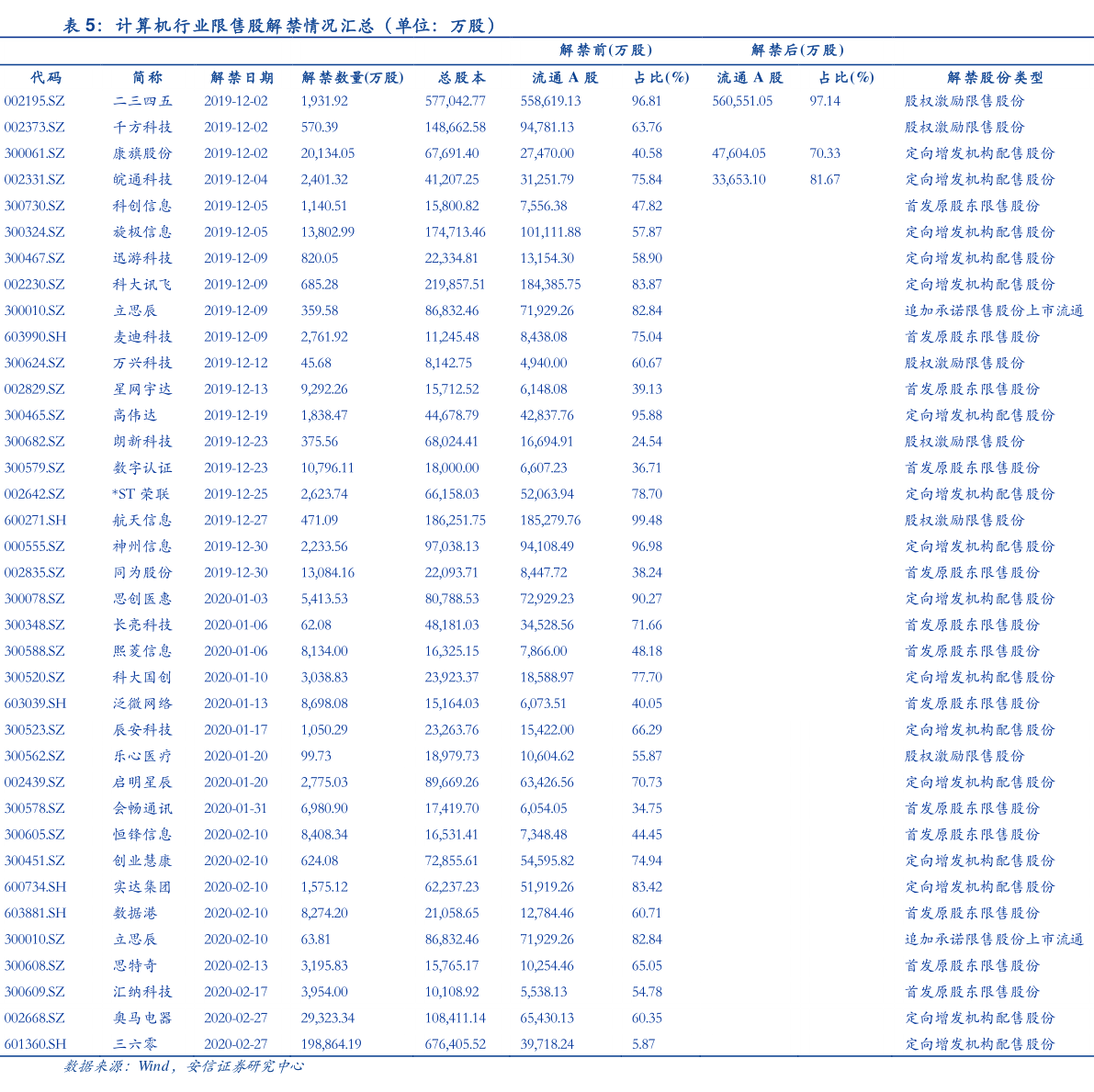Click the source note '数据来源: Wind, 安信证券研究中心'
This screenshot has height=1092, width=1094.
click(185, 1066)
